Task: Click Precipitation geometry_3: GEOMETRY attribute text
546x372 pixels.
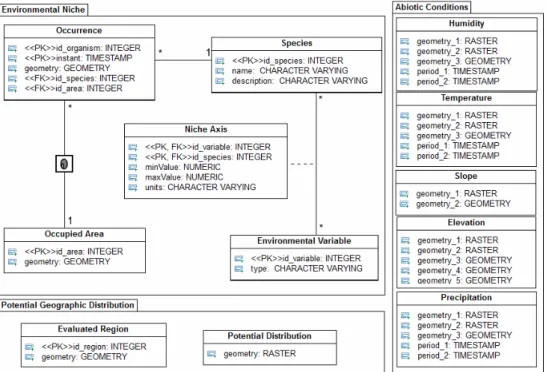Action: (x=465, y=336)
